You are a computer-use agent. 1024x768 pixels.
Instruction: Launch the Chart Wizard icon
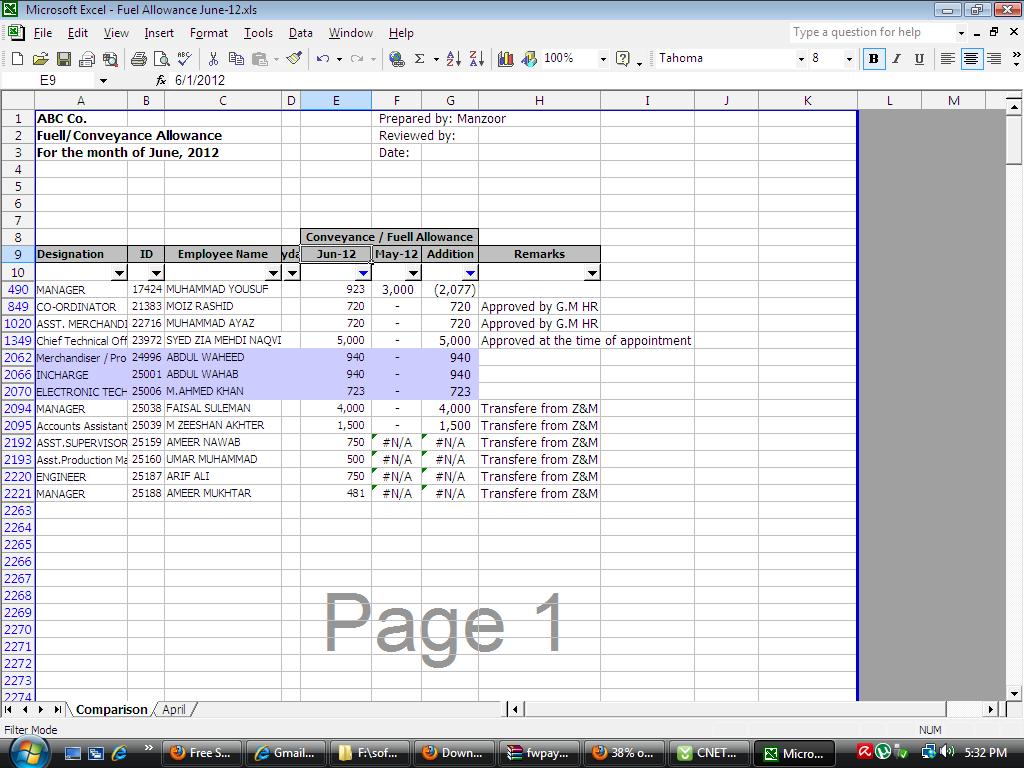tap(505, 59)
